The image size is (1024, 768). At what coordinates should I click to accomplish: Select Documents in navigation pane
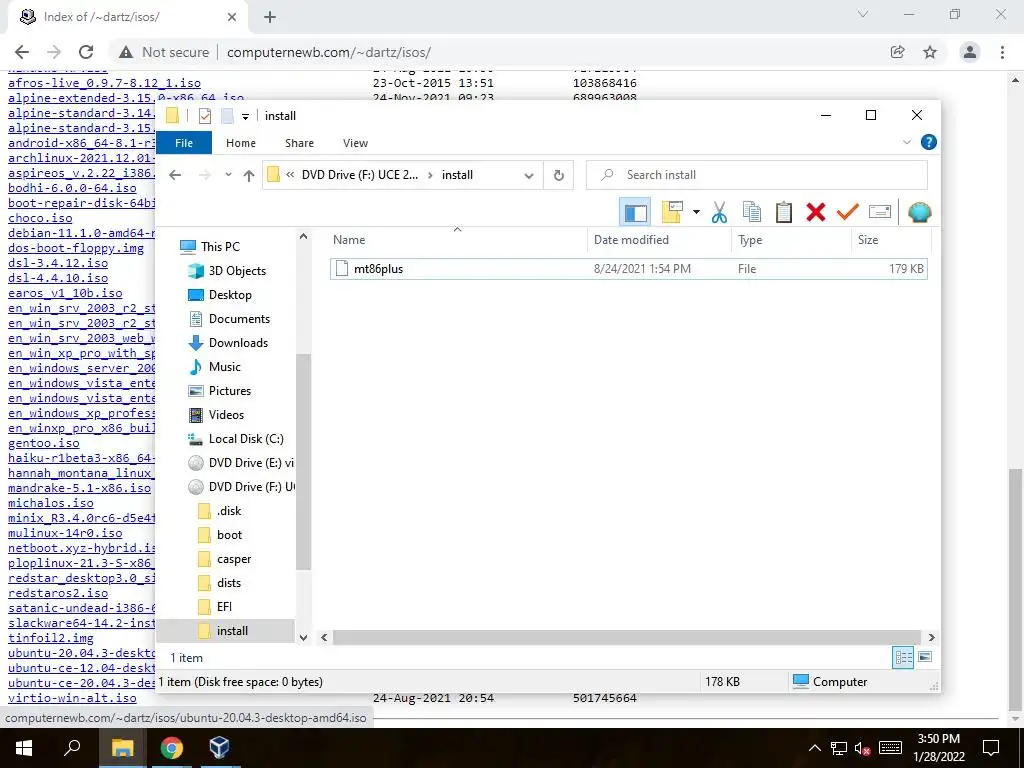pyautogui.click(x=239, y=319)
